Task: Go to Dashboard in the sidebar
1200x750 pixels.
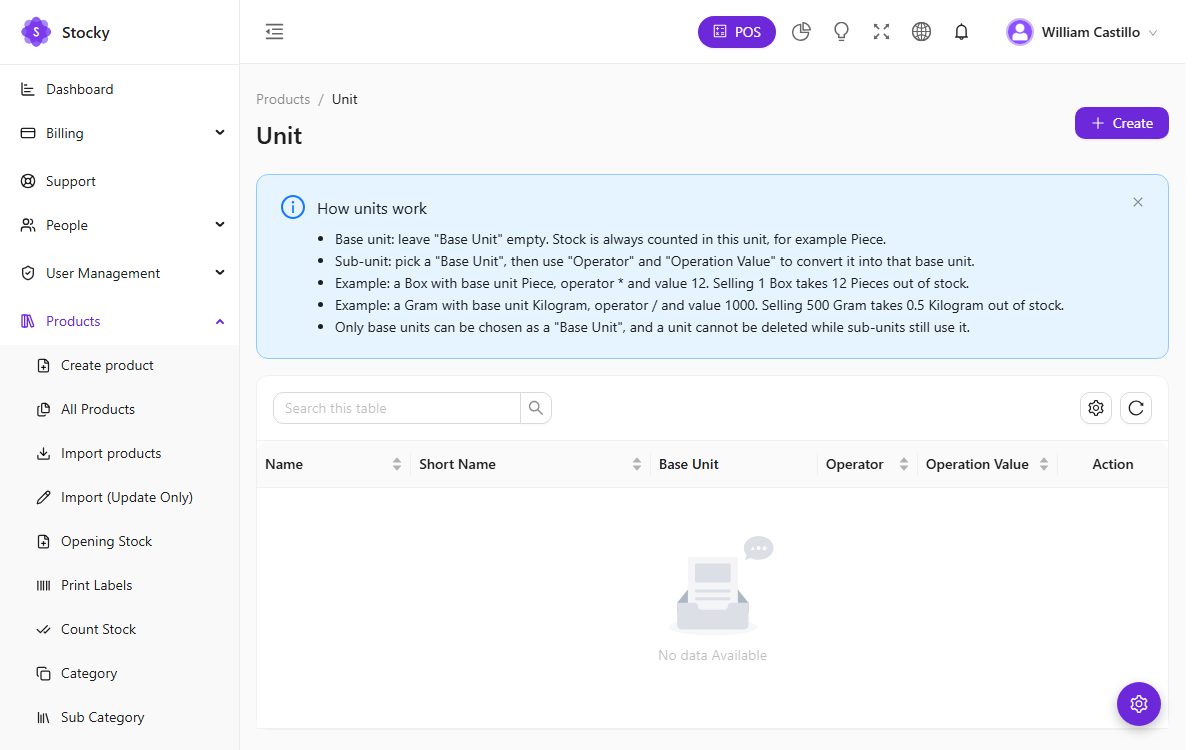Action: [120, 89]
